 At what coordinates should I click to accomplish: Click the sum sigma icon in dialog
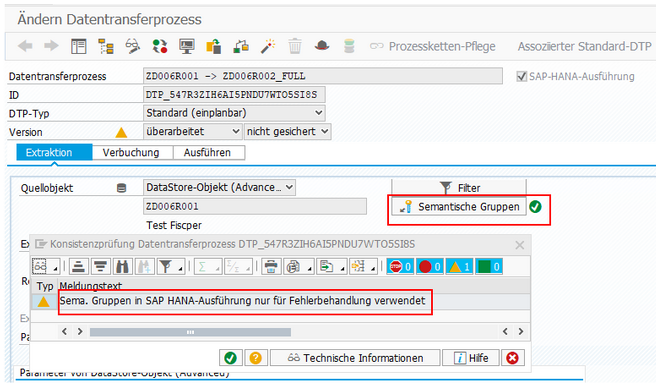click(x=208, y=266)
